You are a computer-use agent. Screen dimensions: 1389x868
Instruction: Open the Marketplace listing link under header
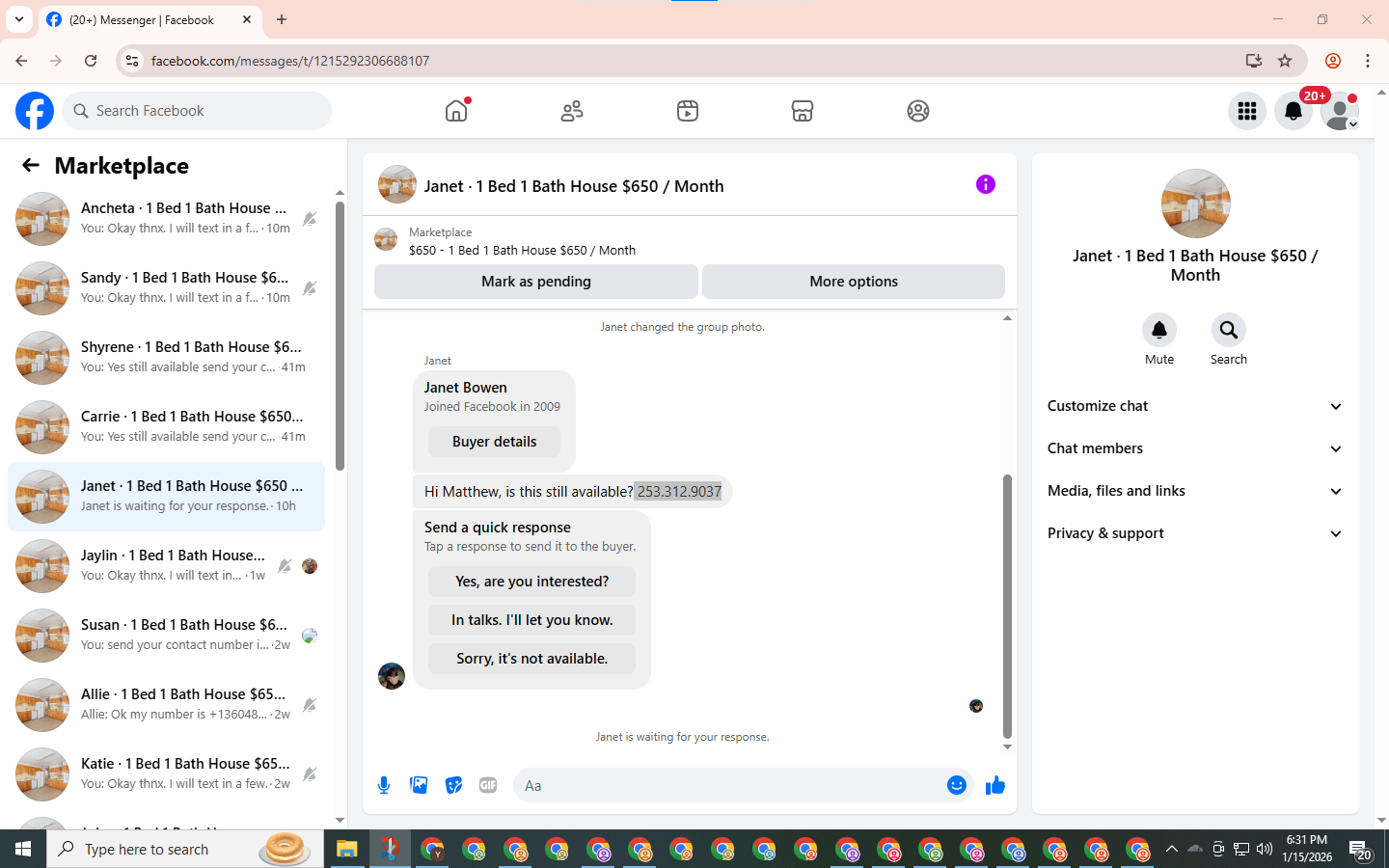click(522, 250)
